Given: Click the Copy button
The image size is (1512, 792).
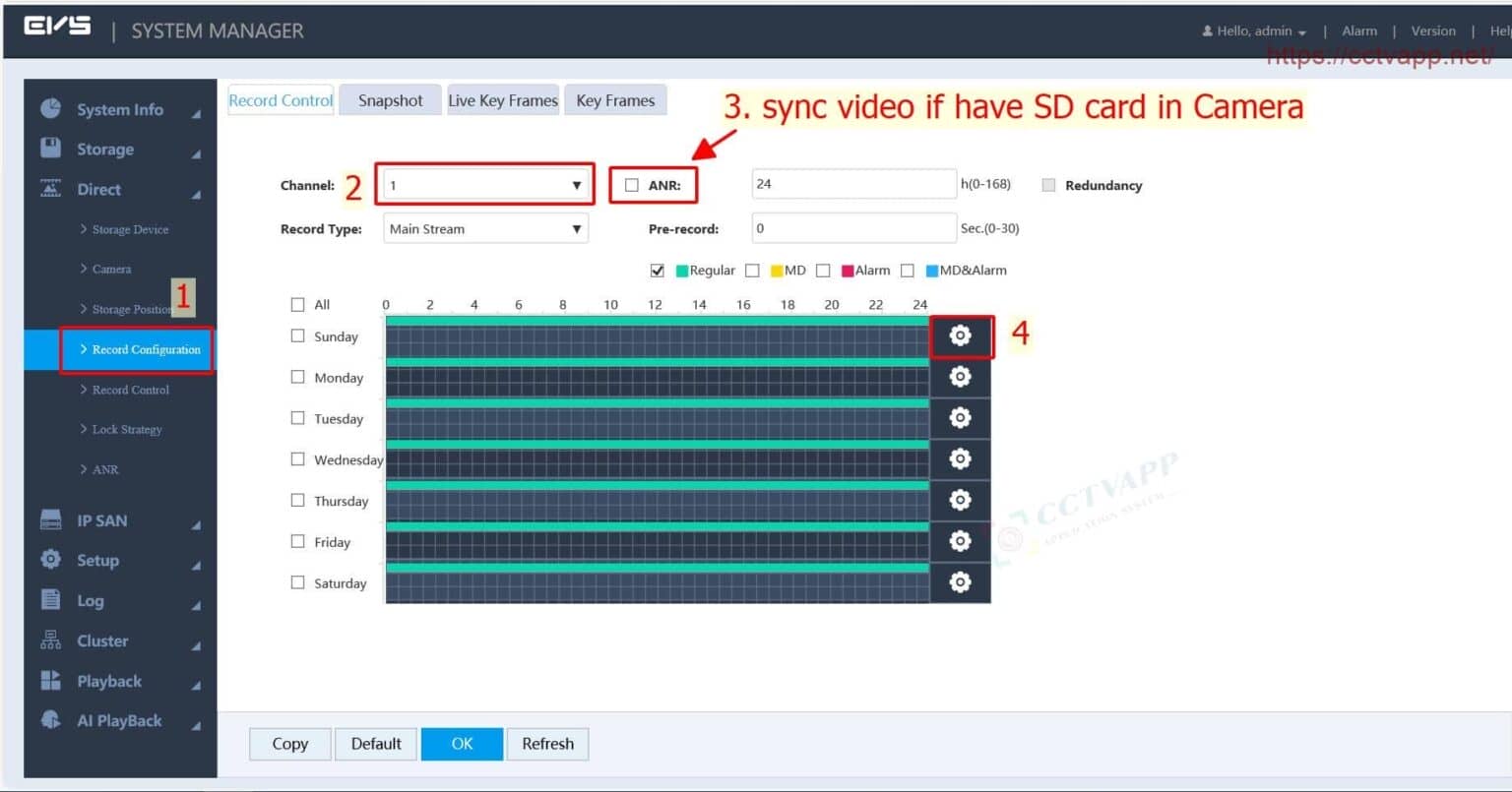Looking at the screenshot, I should (288, 743).
